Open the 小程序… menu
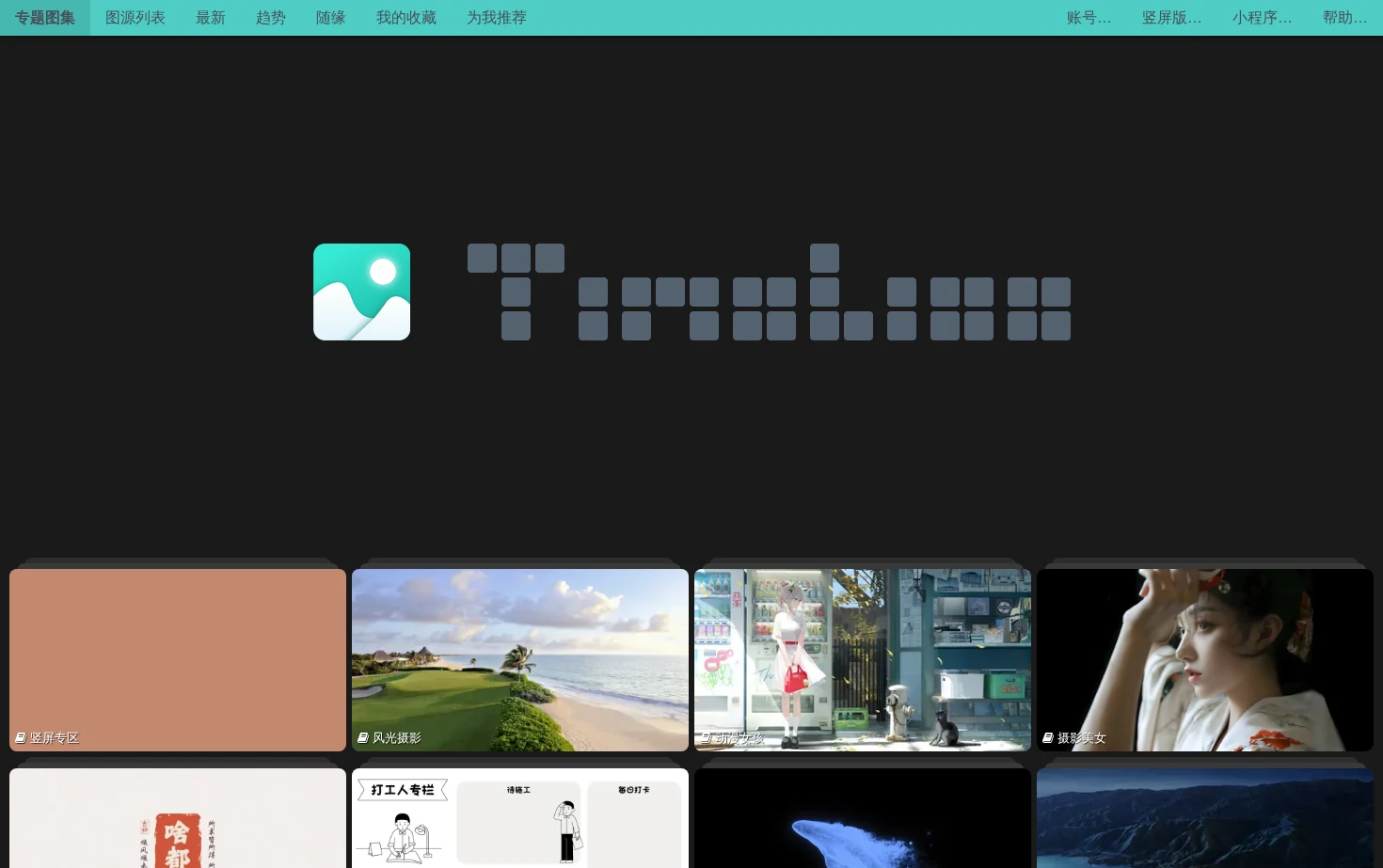Screen dimensions: 1383x868 [1263, 18]
